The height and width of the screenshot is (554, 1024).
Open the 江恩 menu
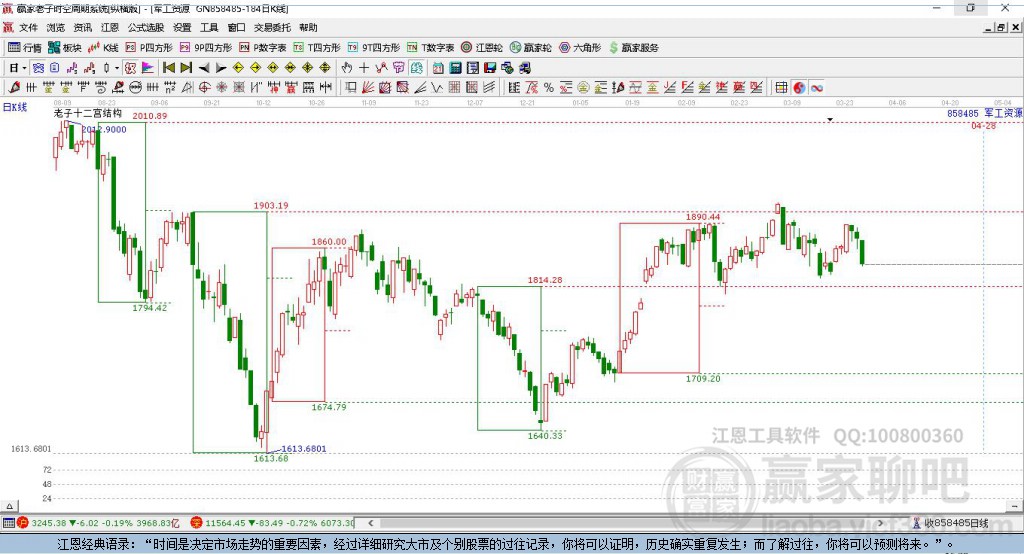click(x=110, y=27)
